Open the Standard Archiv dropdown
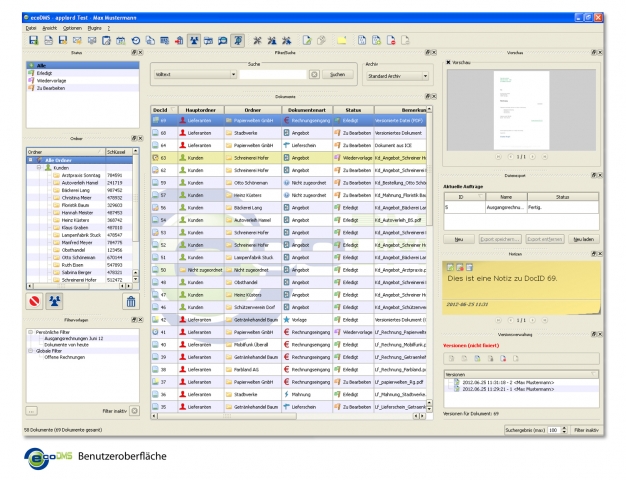The height and width of the screenshot is (480, 626). click(x=397, y=75)
